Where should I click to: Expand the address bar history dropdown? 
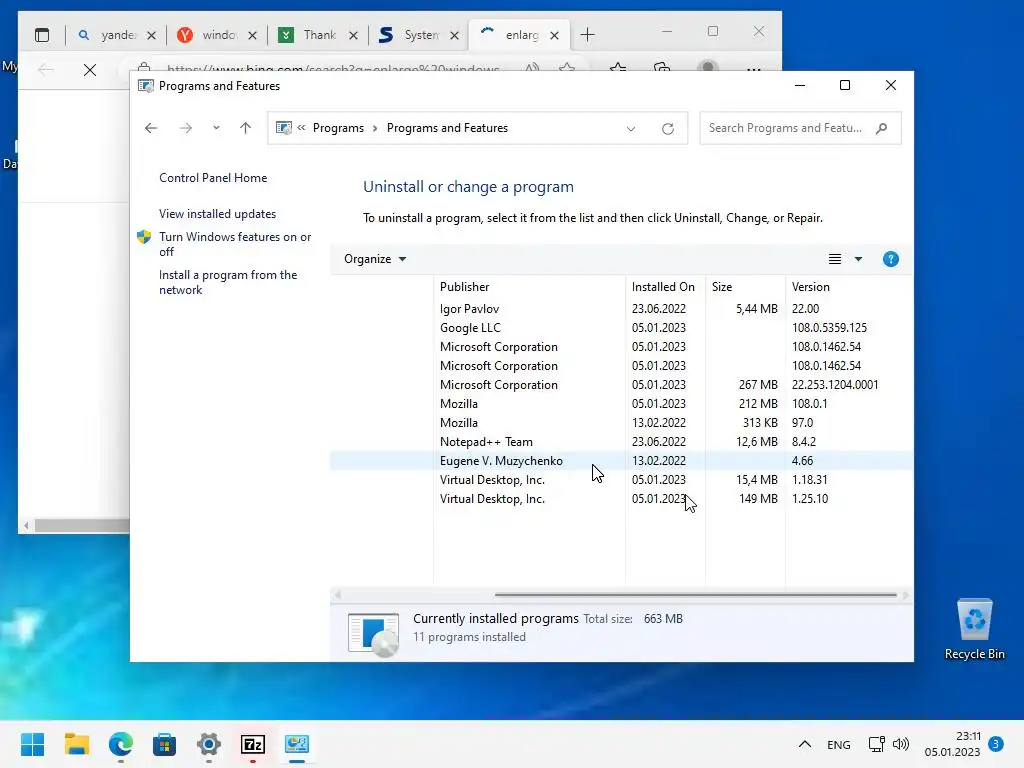pyautogui.click(x=631, y=129)
